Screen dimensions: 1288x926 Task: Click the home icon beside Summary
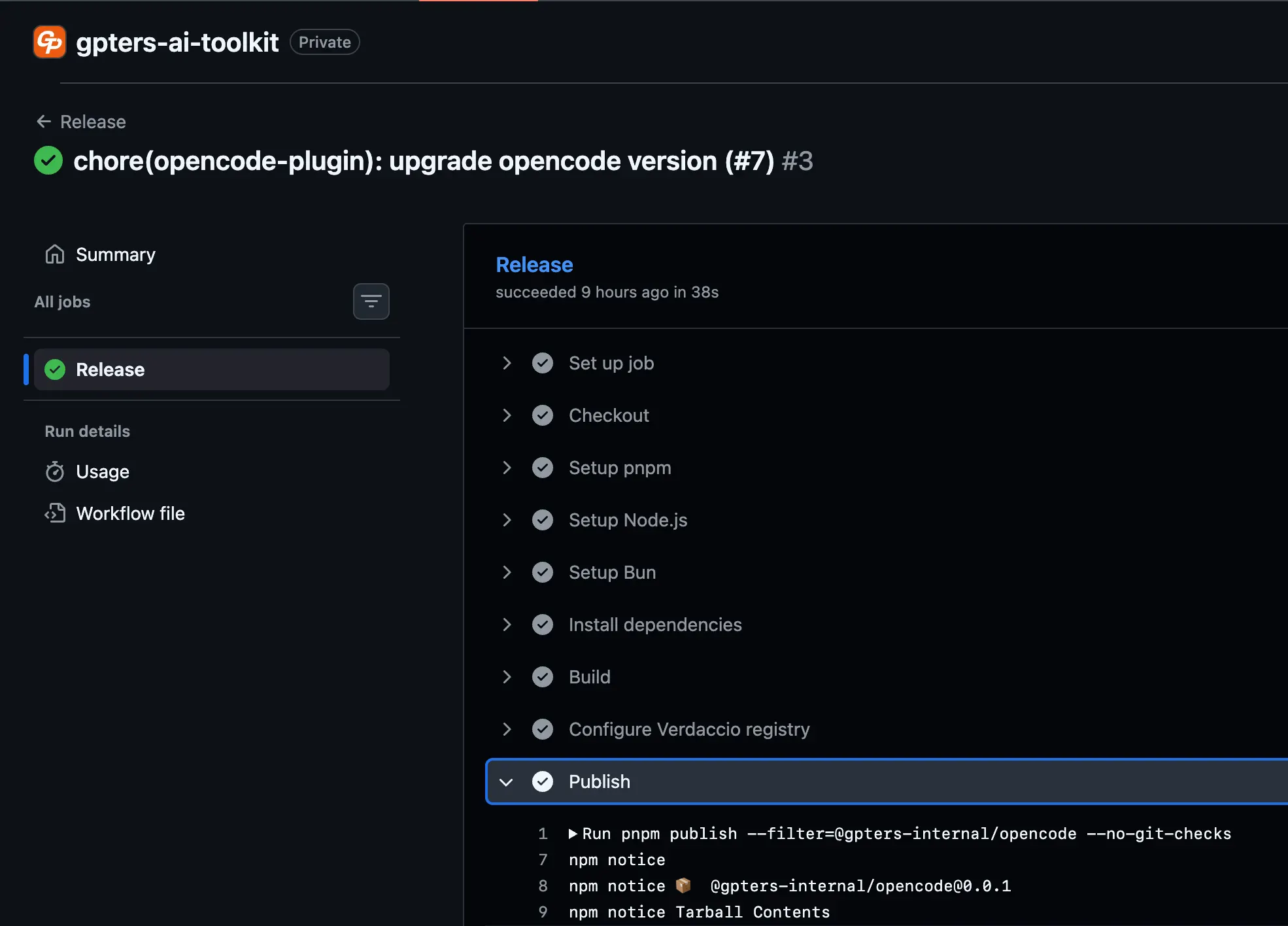point(55,254)
